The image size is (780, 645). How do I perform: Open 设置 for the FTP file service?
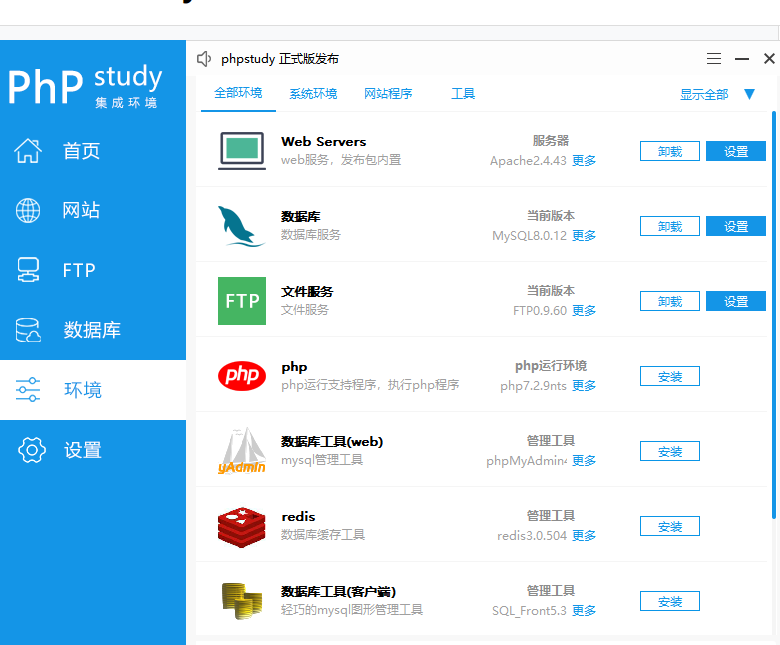(736, 301)
